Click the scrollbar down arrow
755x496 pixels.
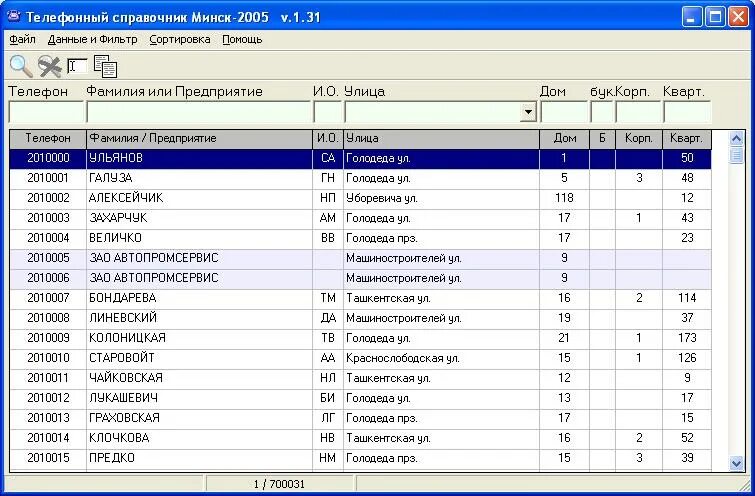[736, 463]
